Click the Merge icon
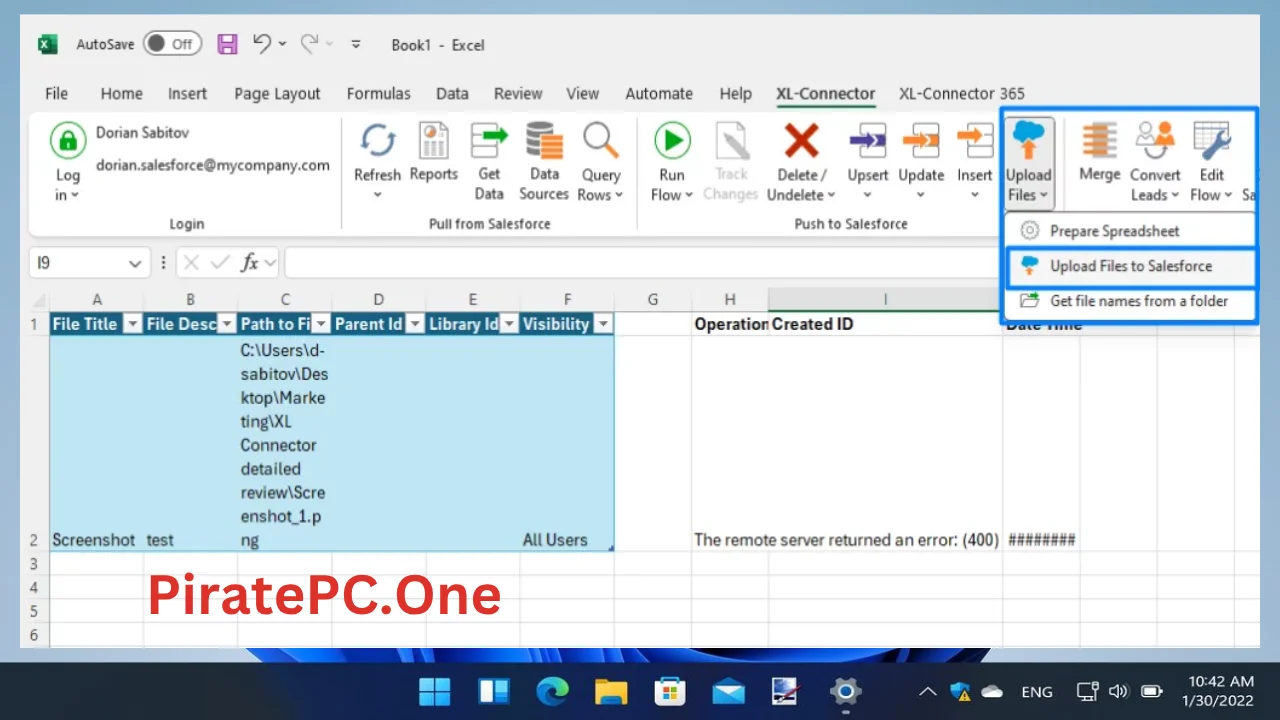This screenshot has width=1280, height=720. tap(1099, 141)
